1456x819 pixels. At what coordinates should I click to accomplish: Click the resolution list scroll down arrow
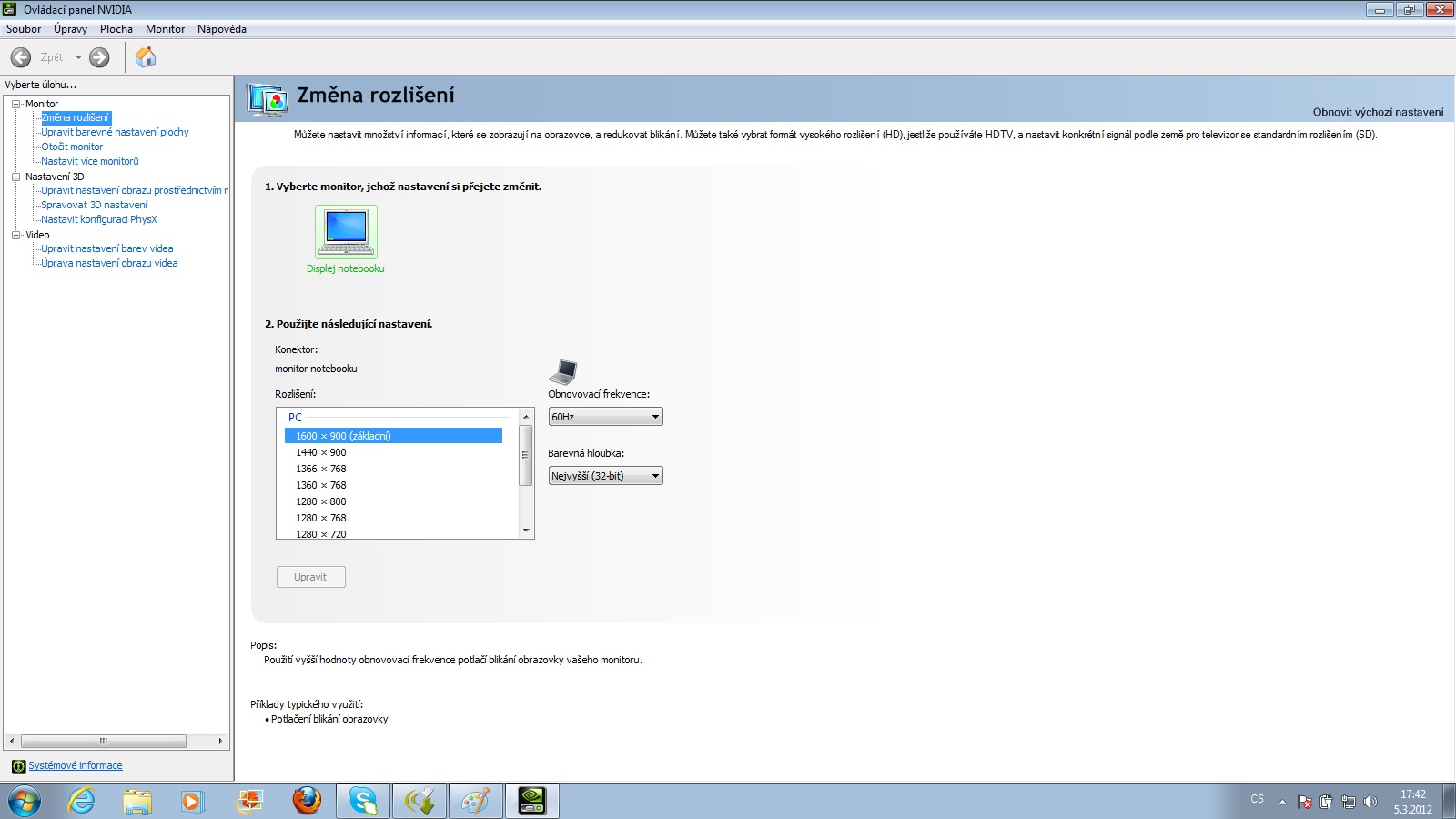pyautogui.click(x=525, y=531)
